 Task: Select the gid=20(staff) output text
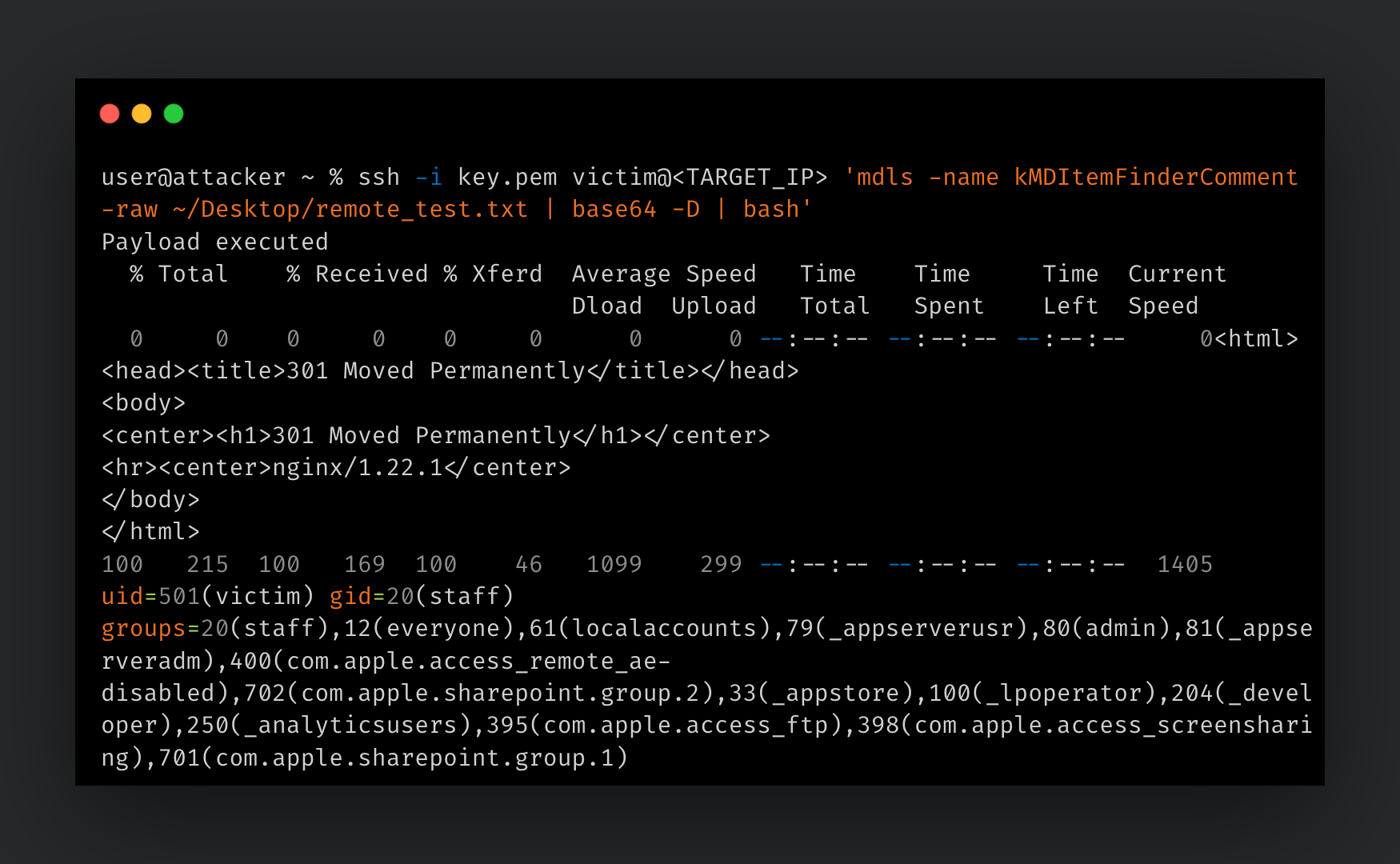[420, 595]
